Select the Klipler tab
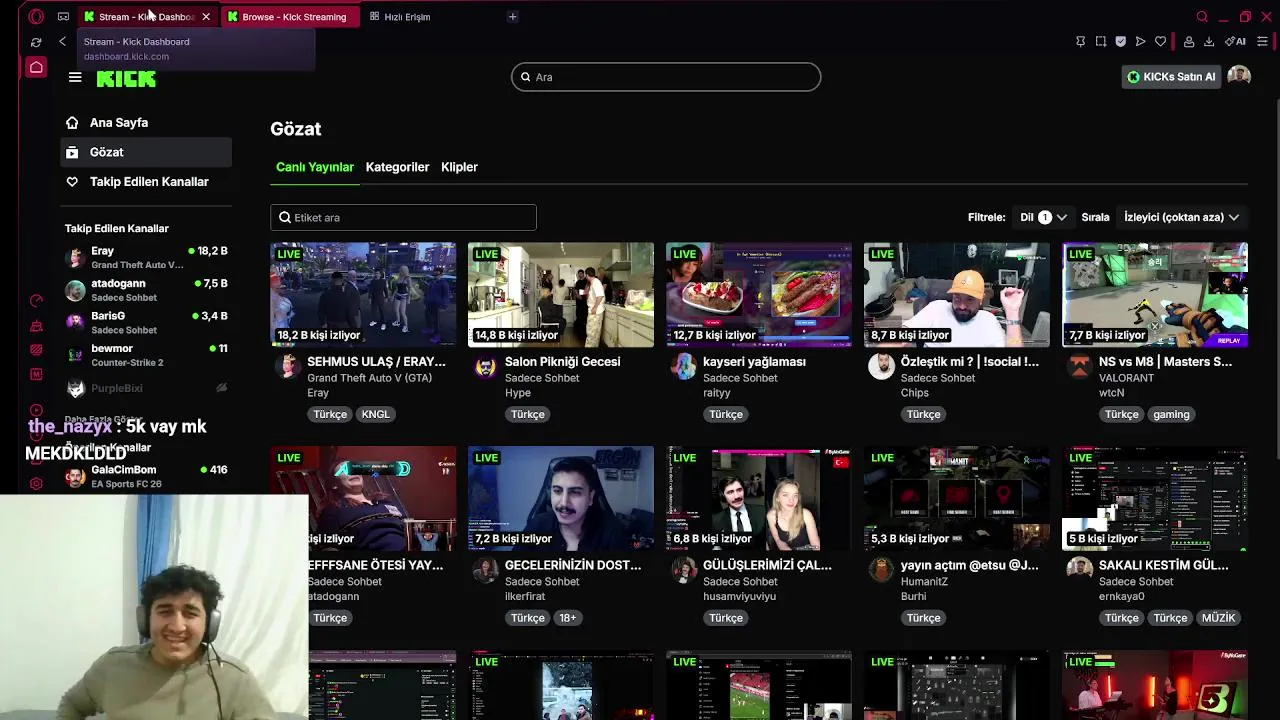 click(x=459, y=167)
